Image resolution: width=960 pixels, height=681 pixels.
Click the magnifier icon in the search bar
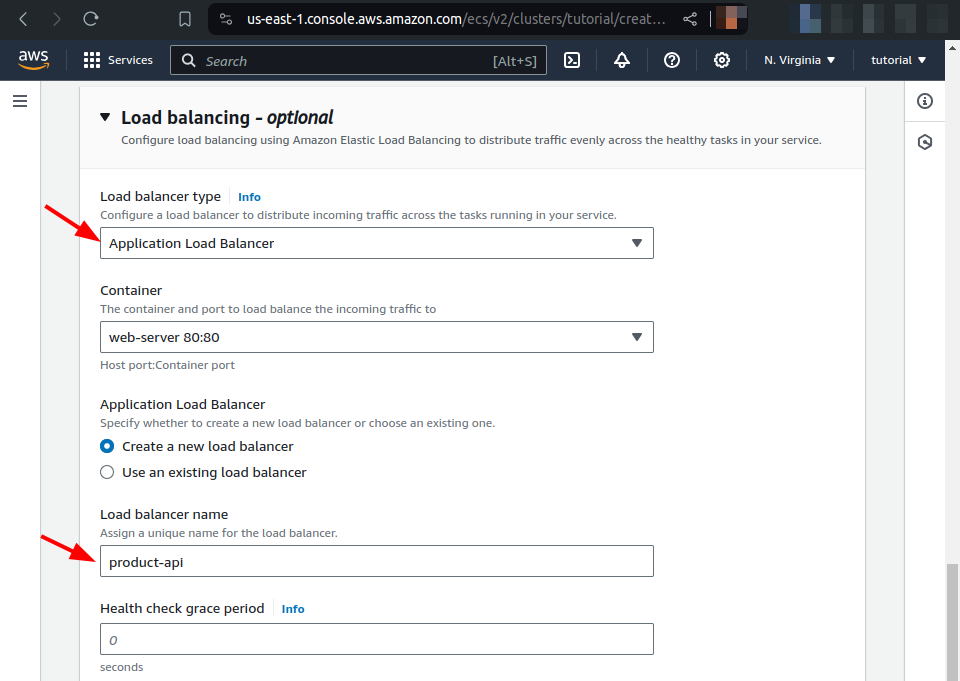pos(189,61)
